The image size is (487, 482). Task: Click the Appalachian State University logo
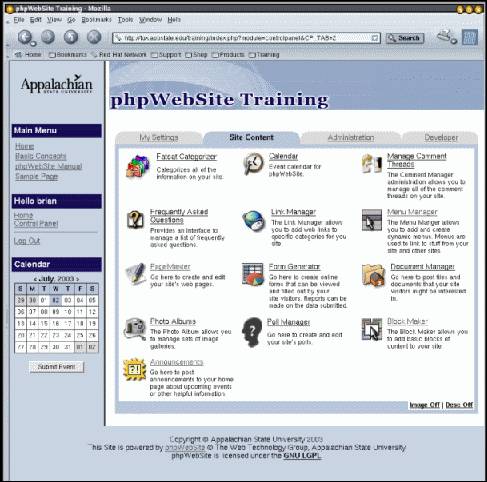pos(57,84)
